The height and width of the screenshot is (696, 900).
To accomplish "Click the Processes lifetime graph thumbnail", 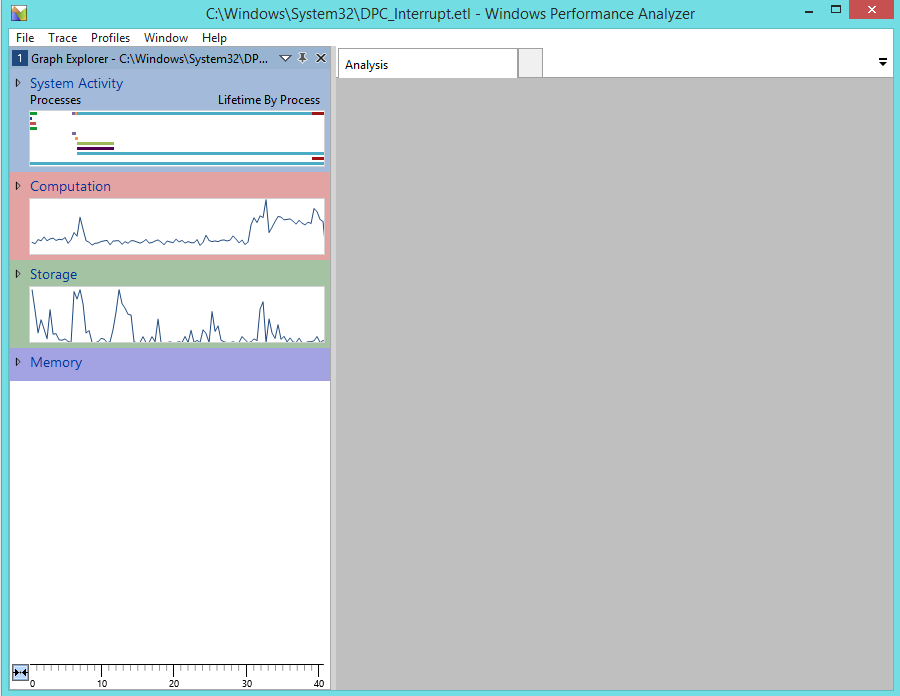I will tap(177, 138).
